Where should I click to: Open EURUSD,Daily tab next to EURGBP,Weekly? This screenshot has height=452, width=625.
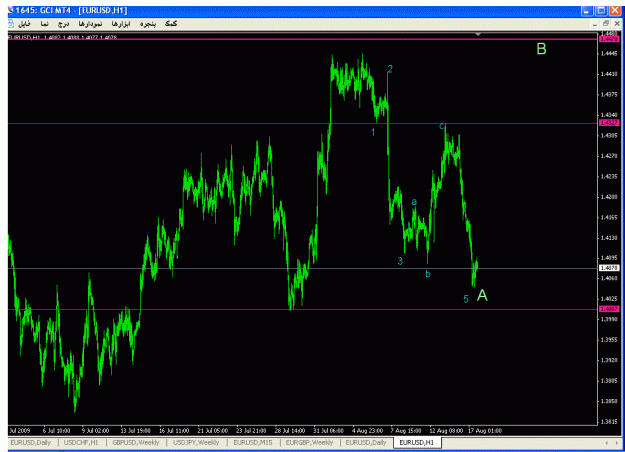366,442
